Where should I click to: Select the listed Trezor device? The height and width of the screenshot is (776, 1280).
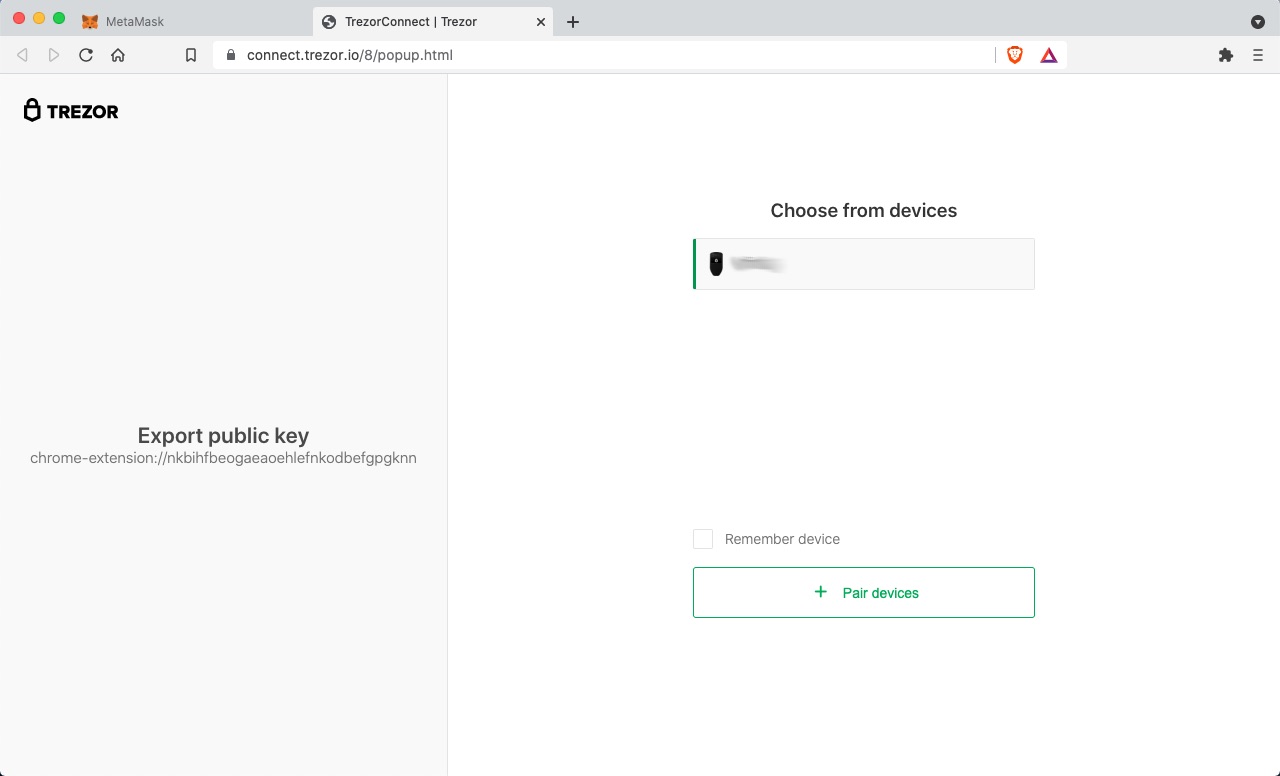pyautogui.click(x=864, y=264)
